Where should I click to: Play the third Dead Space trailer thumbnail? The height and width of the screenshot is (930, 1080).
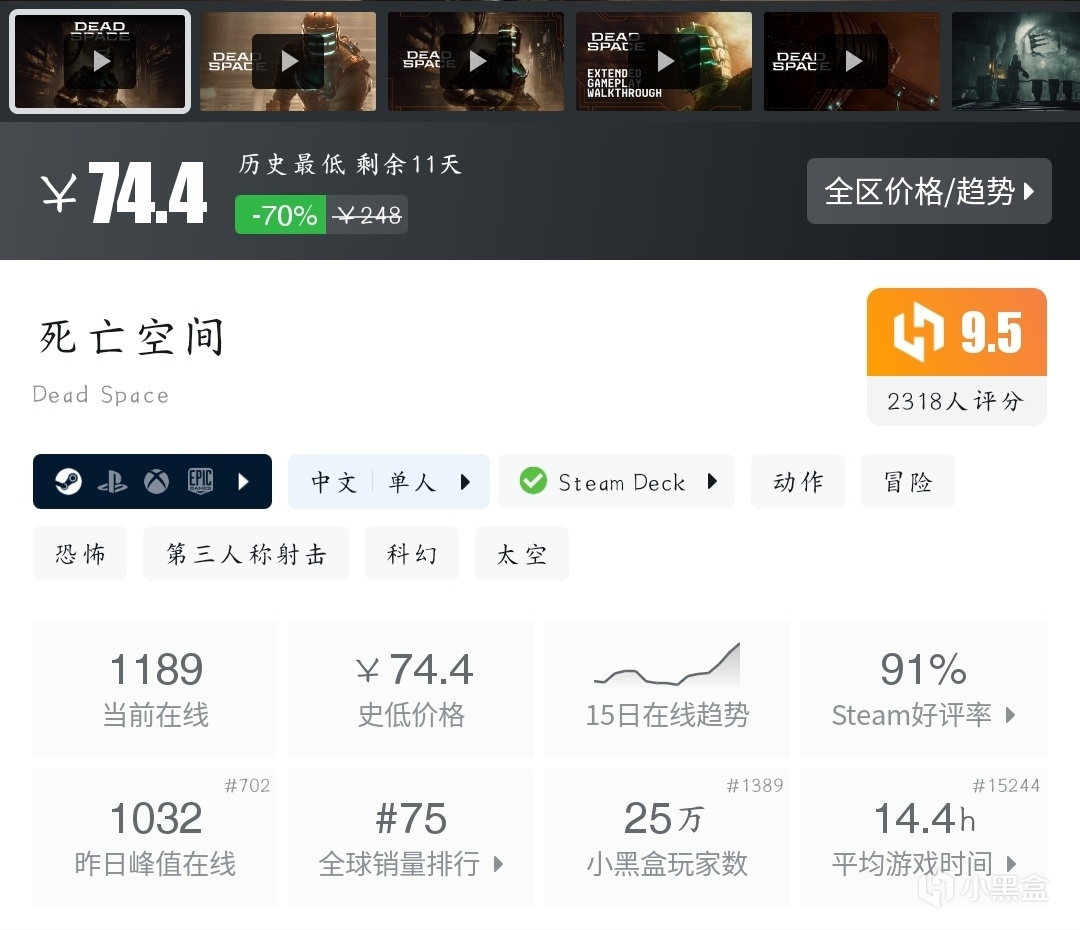pyautogui.click(x=476, y=61)
